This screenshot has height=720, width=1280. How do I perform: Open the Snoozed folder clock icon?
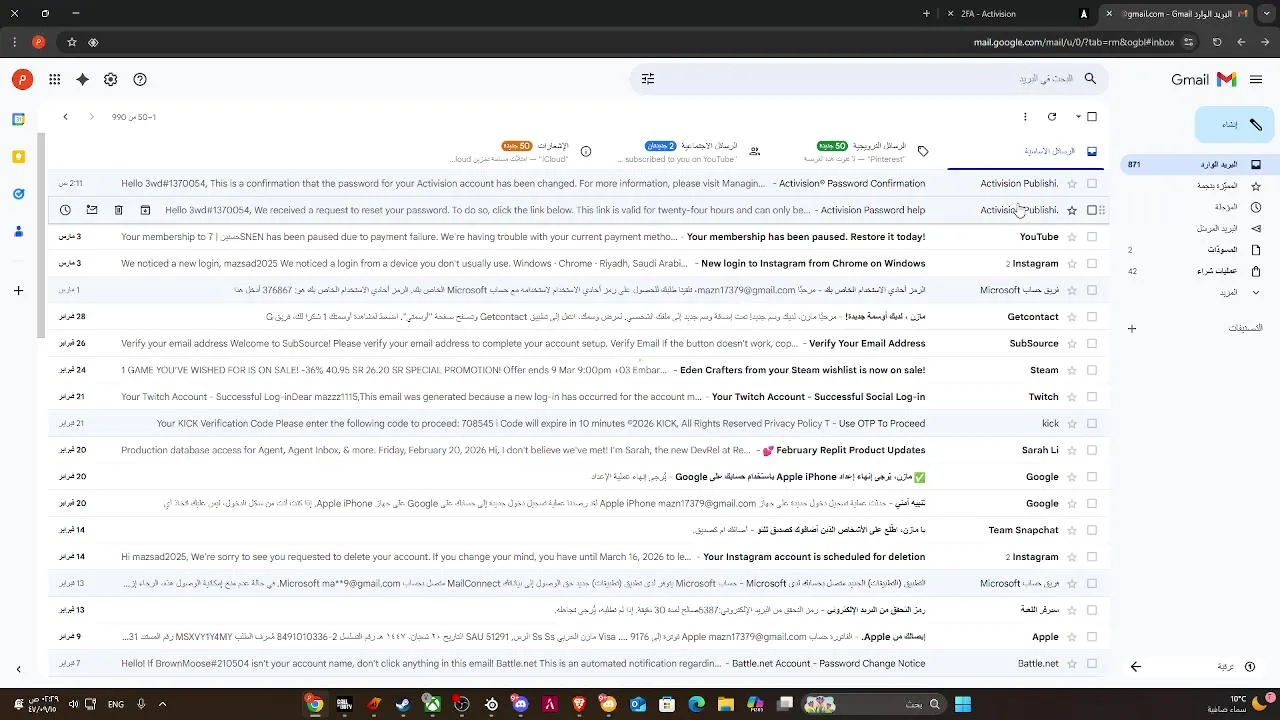[1256, 207]
